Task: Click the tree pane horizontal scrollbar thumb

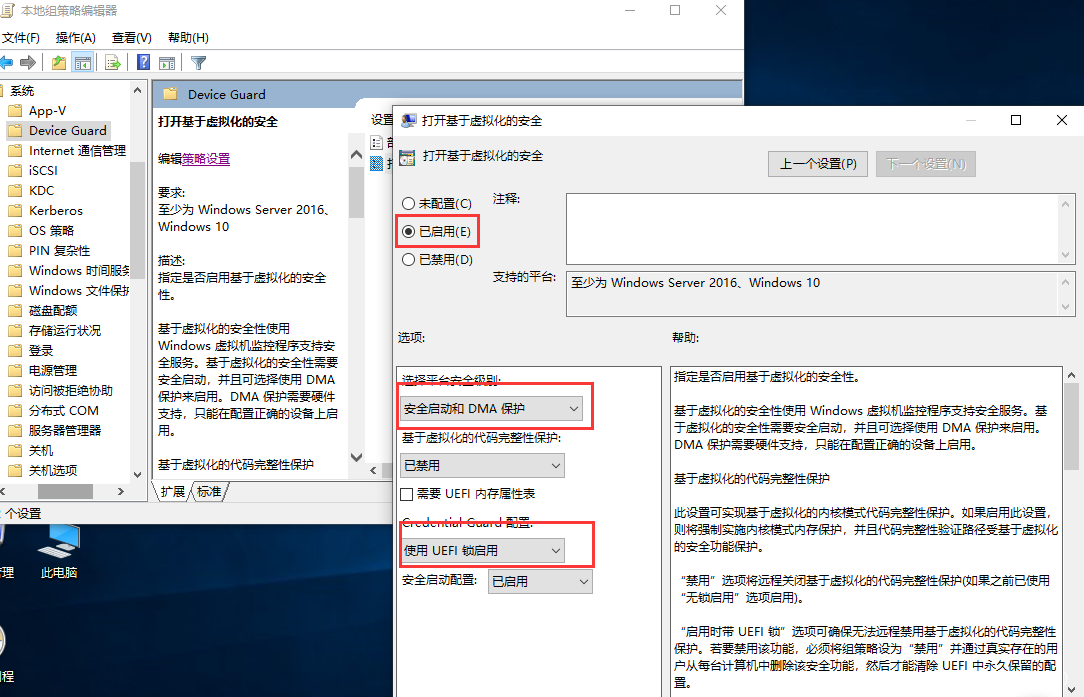Action: [65, 492]
